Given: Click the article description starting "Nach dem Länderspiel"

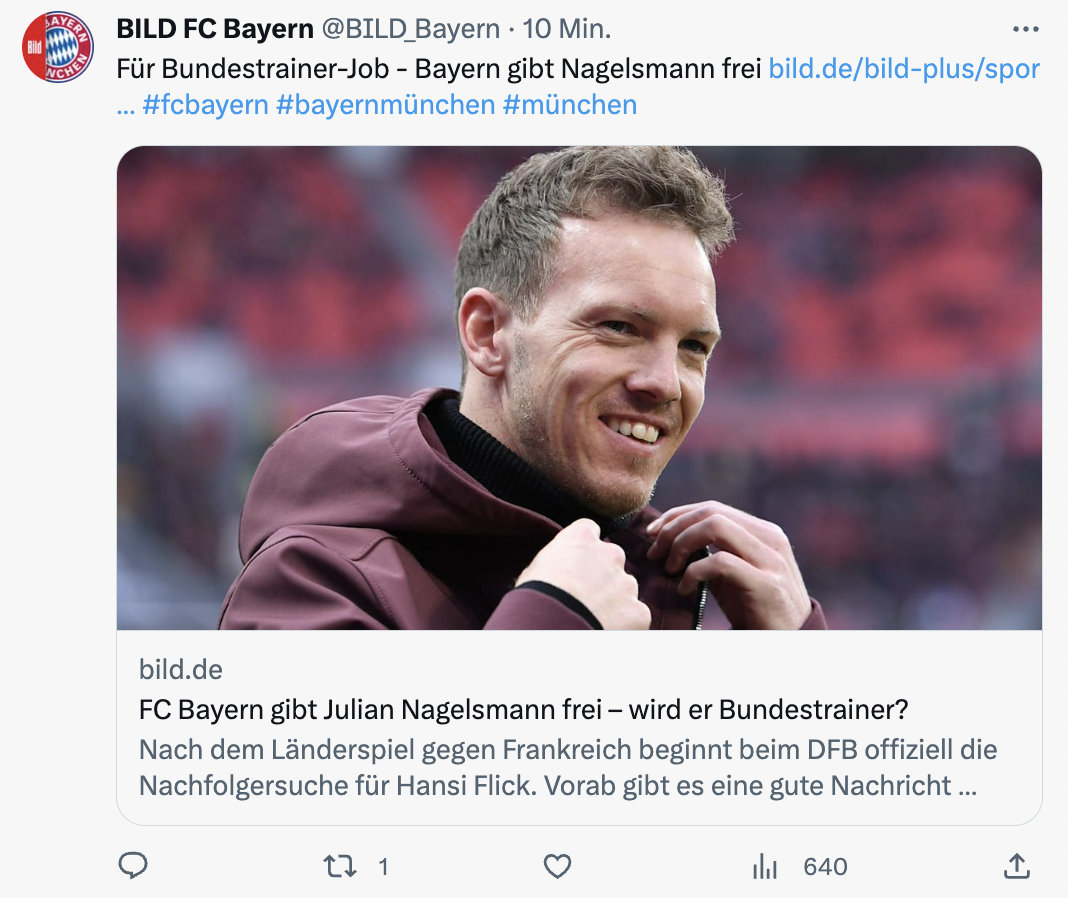Looking at the screenshot, I should tap(567, 767).
